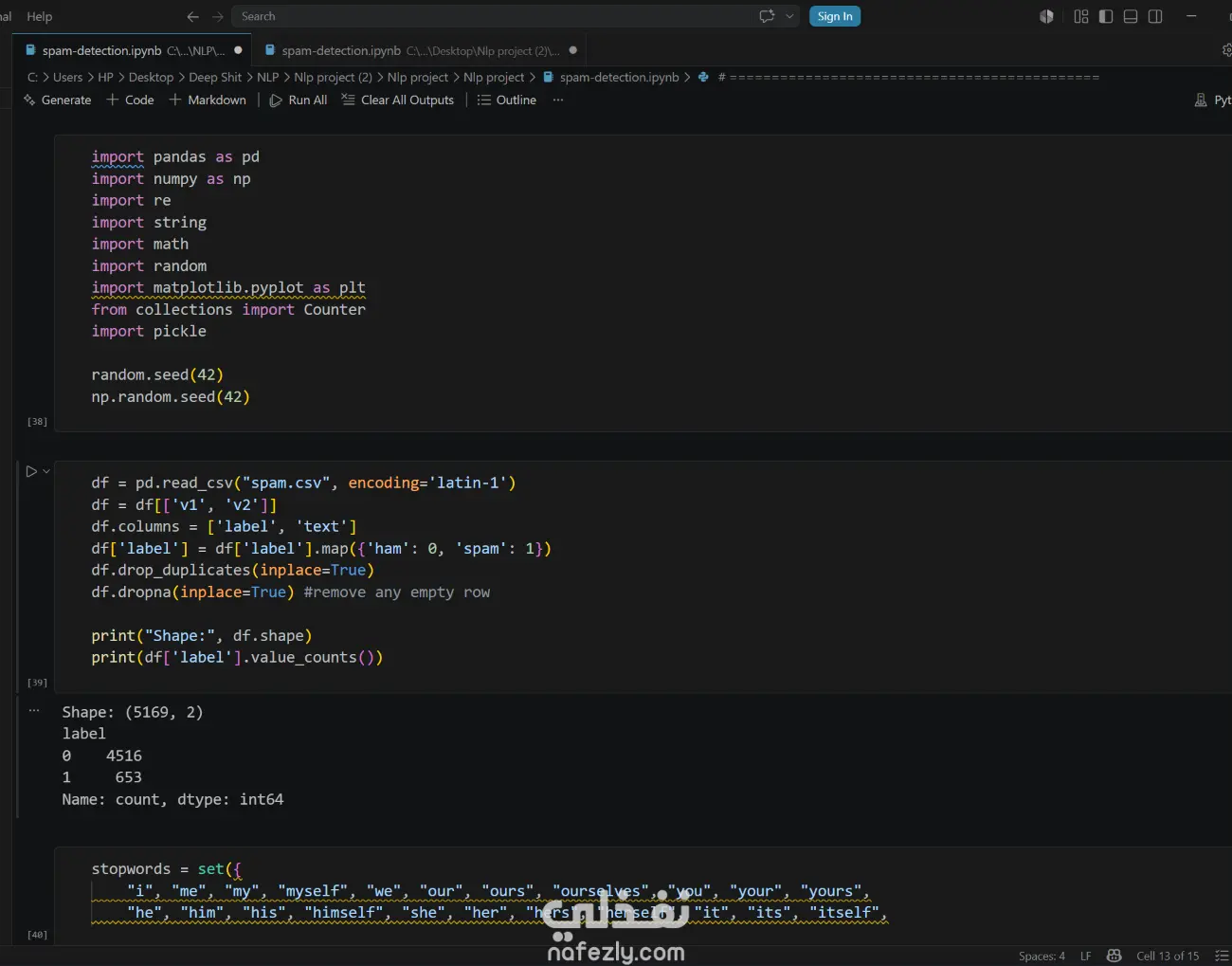
Task: Click the 'np.random.seed(42)' line
Action: (x=171, y=396)
